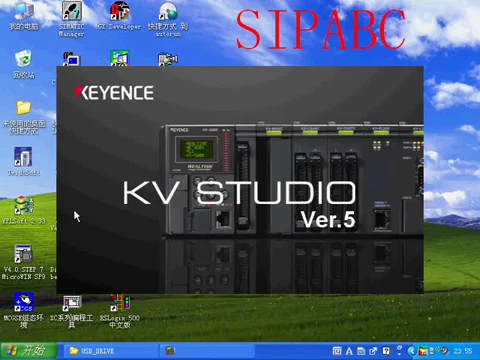This screenshot has width=480, height=360.
Task: Open the Start (开始) menu button
Action: (29, 351)
